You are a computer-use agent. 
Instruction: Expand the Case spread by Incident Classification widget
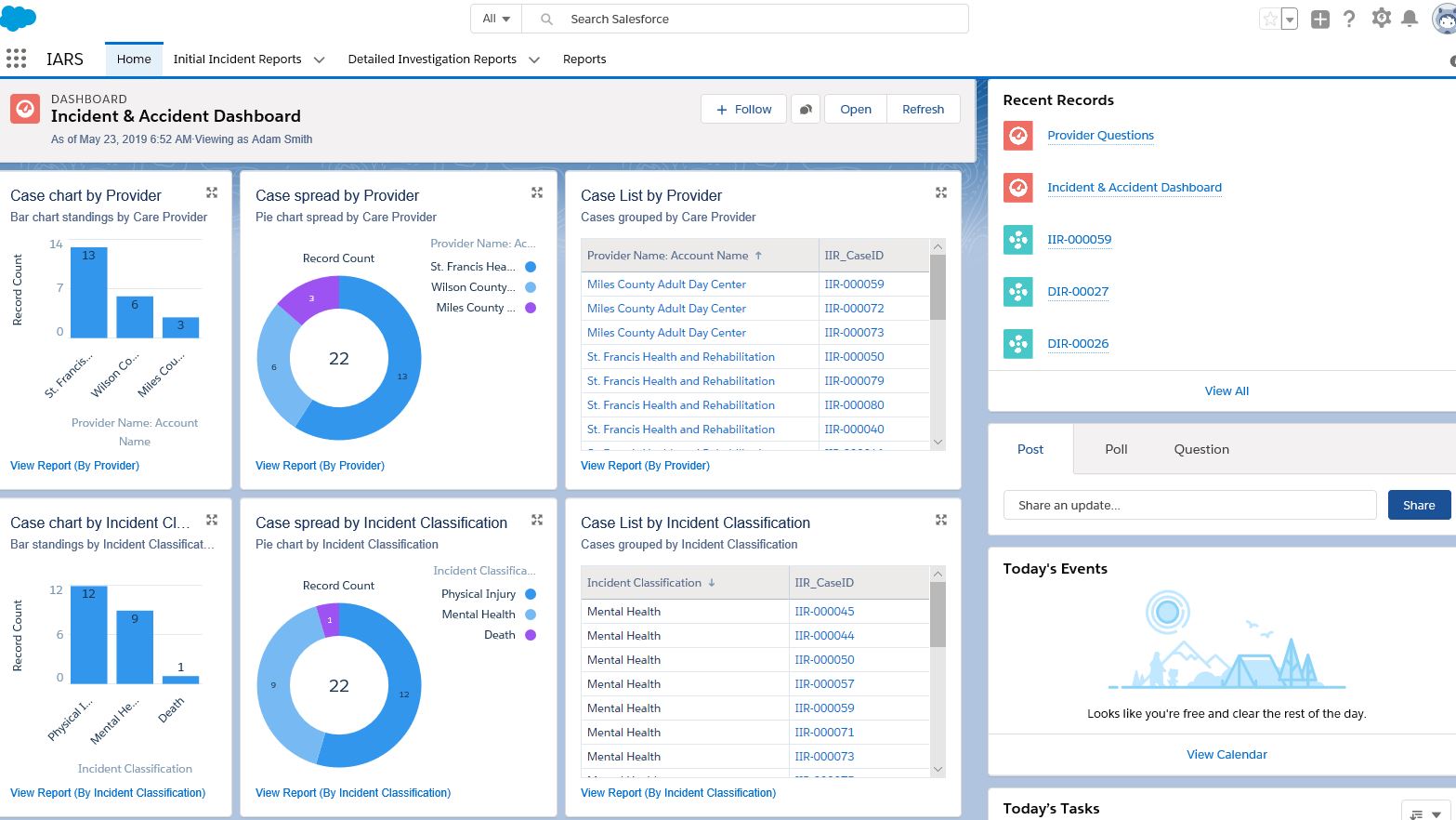coord(537,520)
